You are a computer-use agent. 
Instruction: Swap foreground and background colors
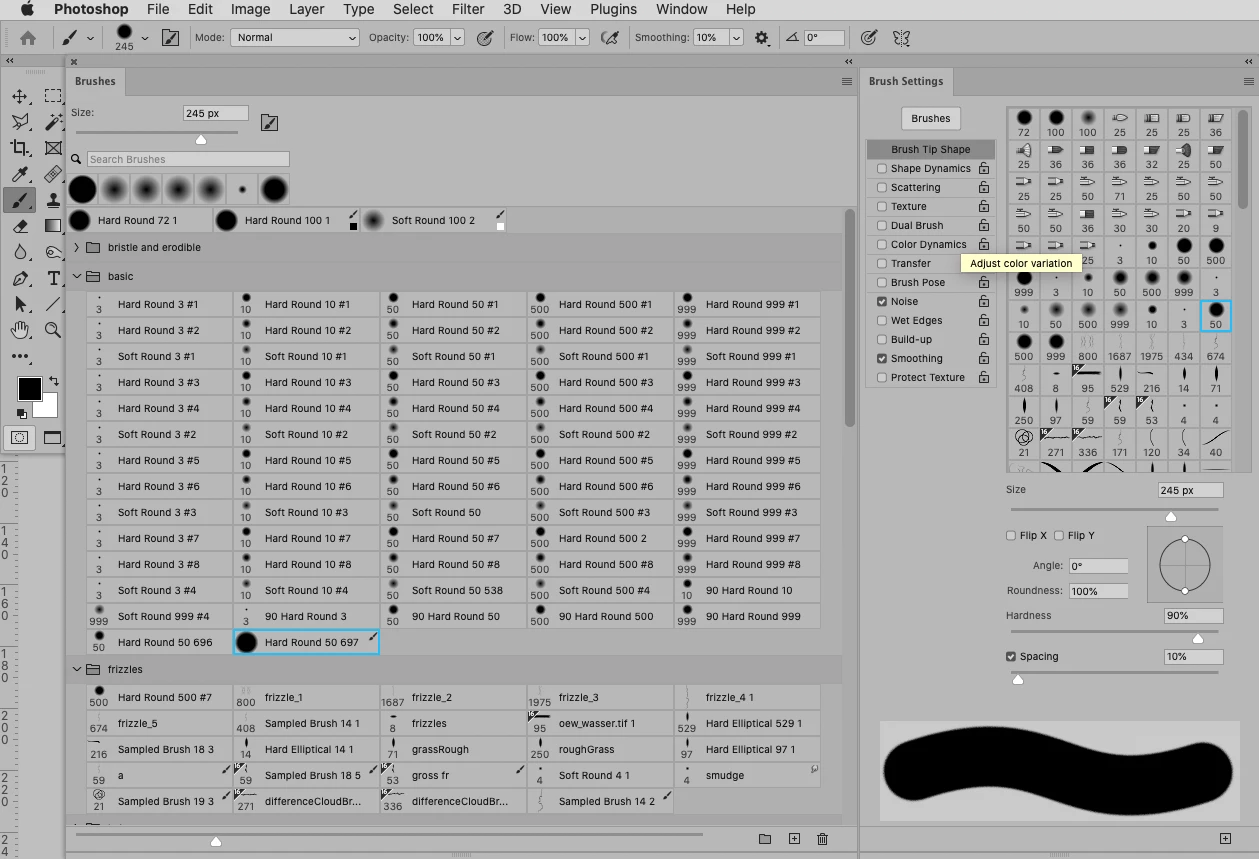53,381
